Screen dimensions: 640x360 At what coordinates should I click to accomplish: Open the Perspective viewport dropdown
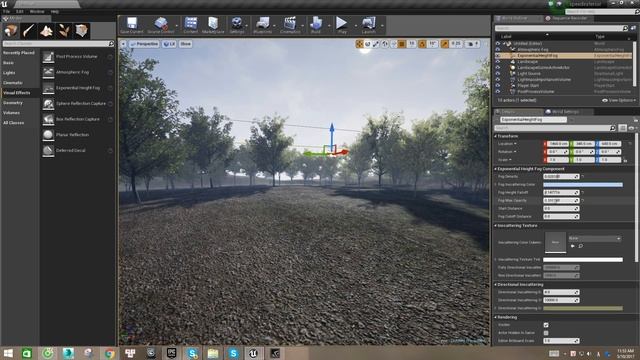click(144, 44)
